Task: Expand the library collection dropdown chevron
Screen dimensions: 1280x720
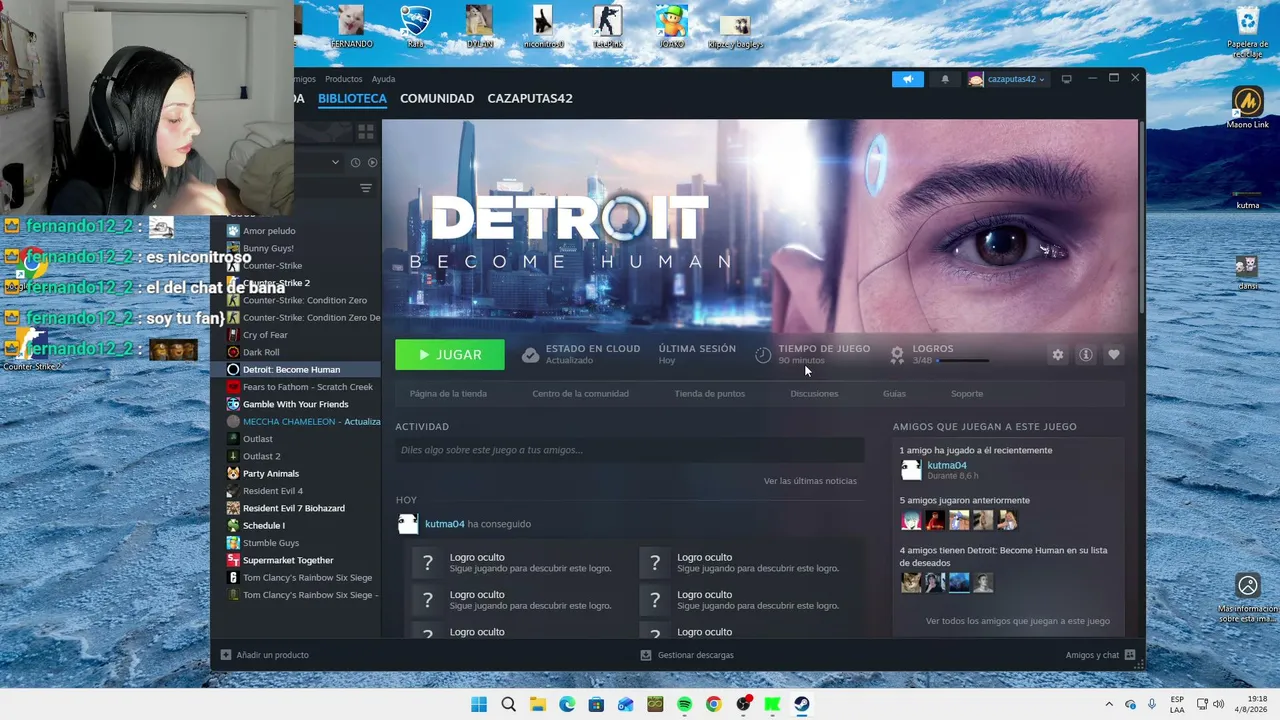Action: point(335,162)
